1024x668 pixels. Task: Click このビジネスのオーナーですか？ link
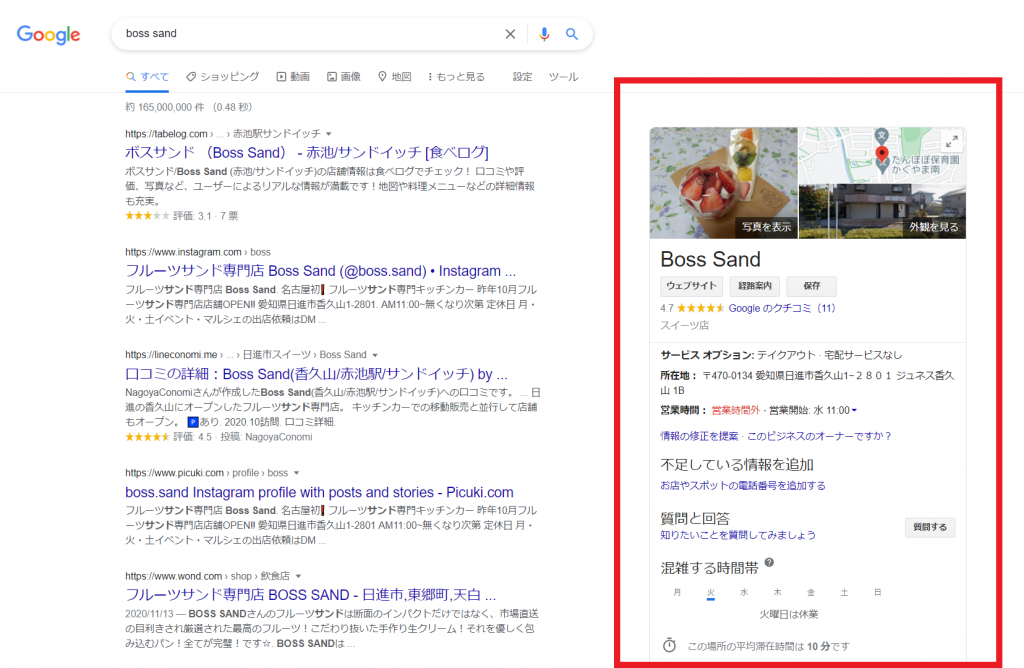pyautogui.click(x=819, y=436)
